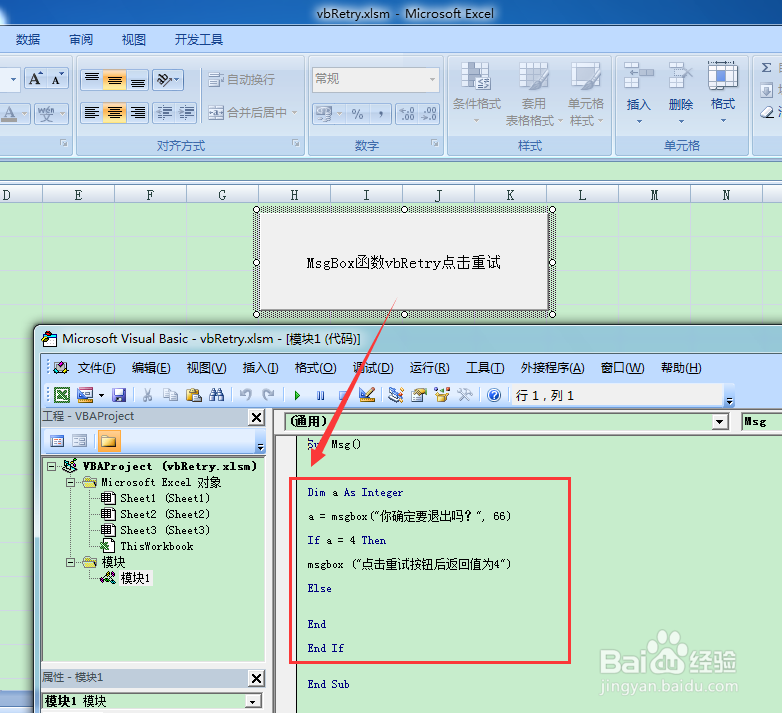Open Object Browser icon in VBA toolbar
Image resolution: width=782 pixels, height=713 pixels.
(442, 395)
